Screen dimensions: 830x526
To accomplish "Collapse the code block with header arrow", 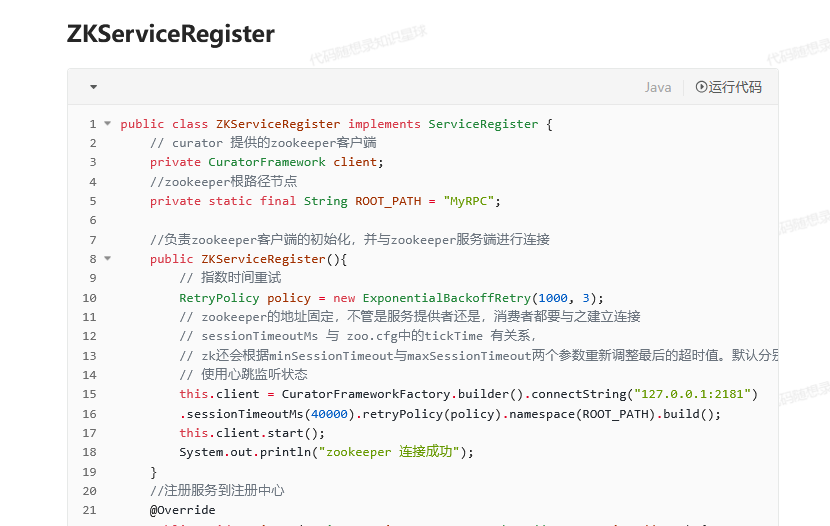I will (93, 87).
